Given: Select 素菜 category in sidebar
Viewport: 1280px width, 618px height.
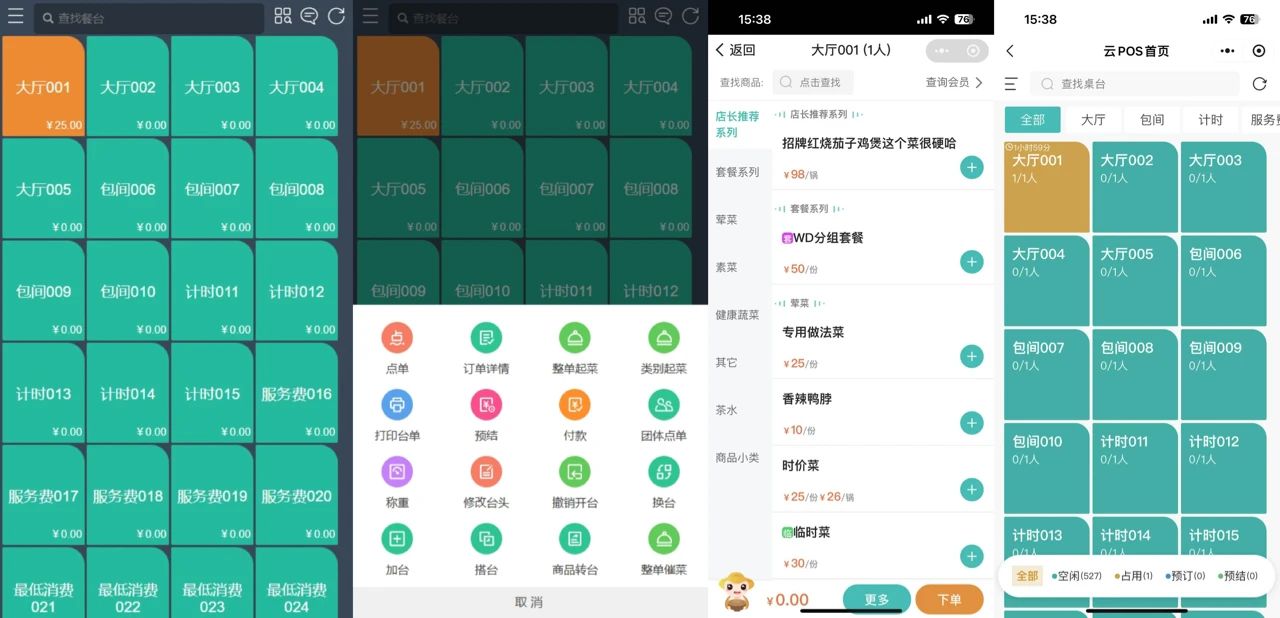Looking at the screenshot, I should click(726, 267).
